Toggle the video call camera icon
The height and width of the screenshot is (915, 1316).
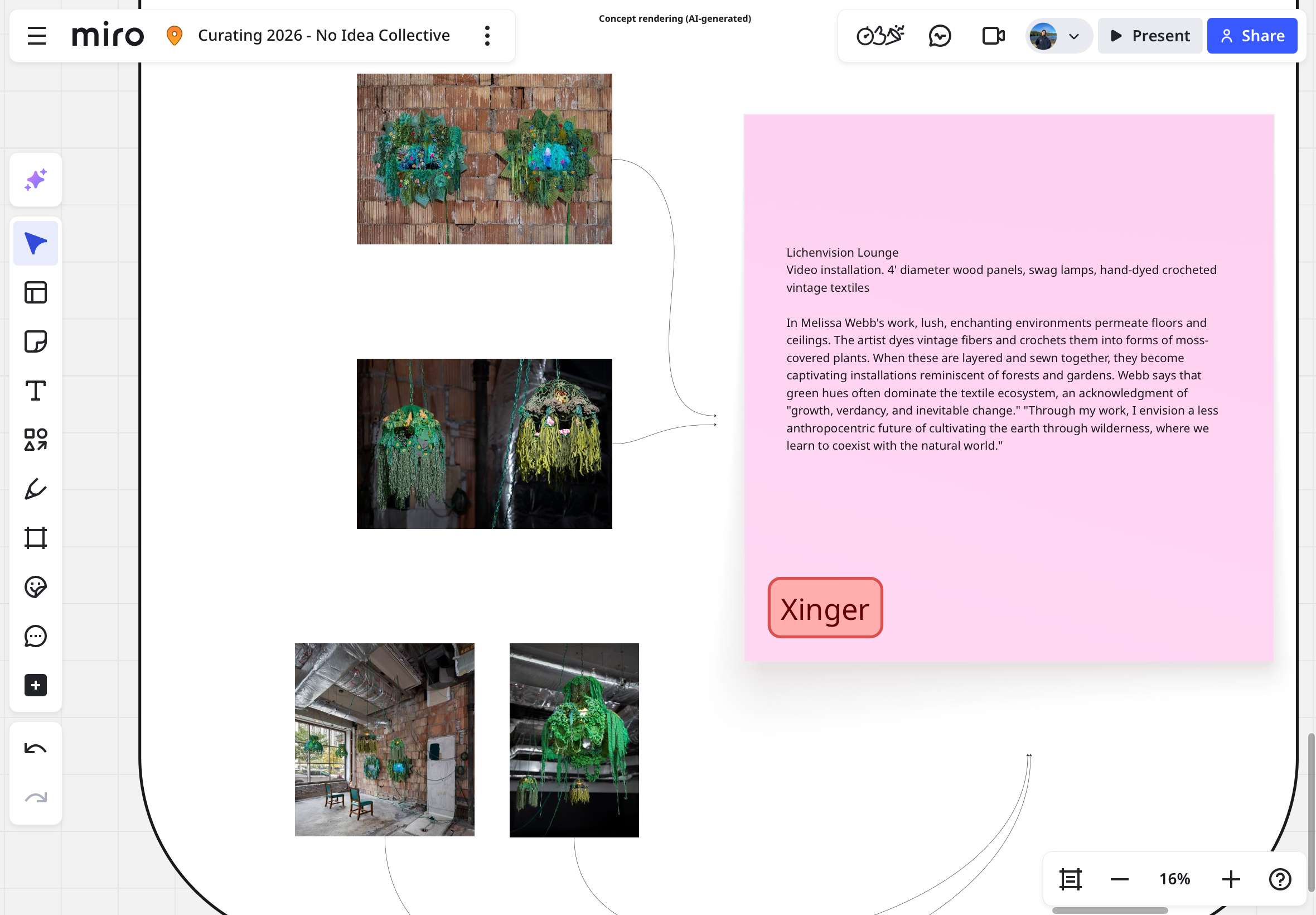pos(993,36)
